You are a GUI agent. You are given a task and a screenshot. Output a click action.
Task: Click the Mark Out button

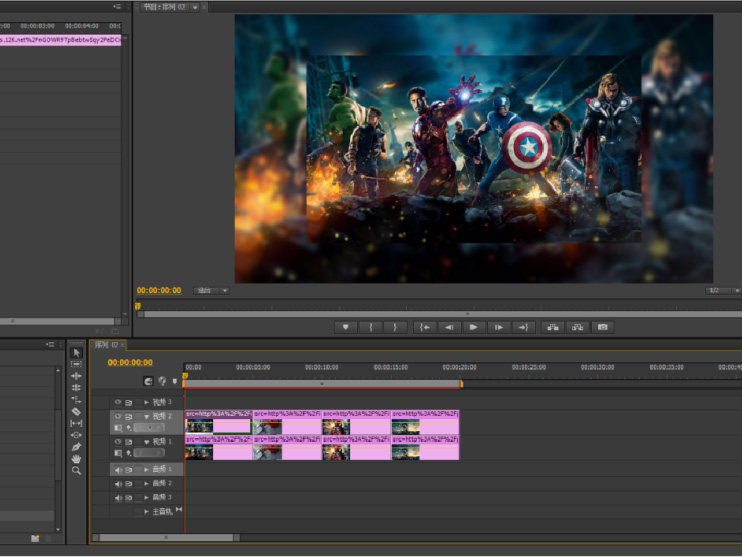click(x=395, y=327)
